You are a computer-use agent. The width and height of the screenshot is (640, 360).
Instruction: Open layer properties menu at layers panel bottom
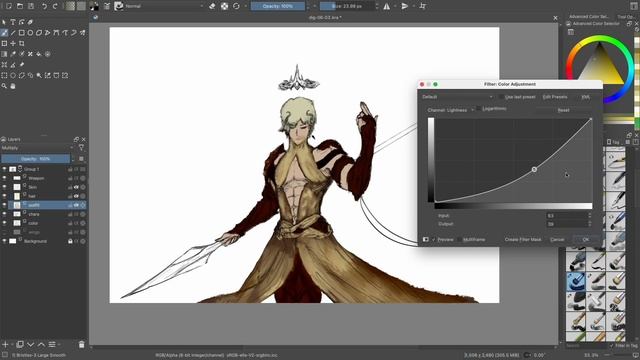coord(52,344)
